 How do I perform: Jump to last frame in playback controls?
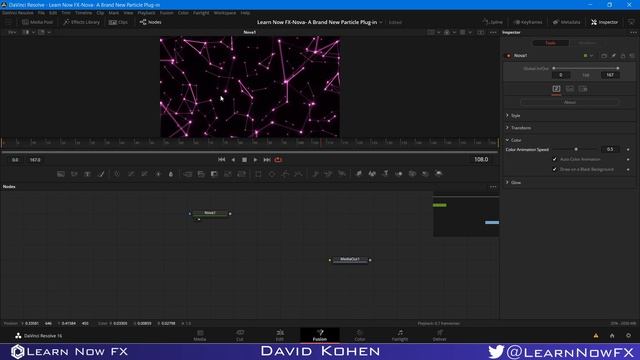coord(267,160)
